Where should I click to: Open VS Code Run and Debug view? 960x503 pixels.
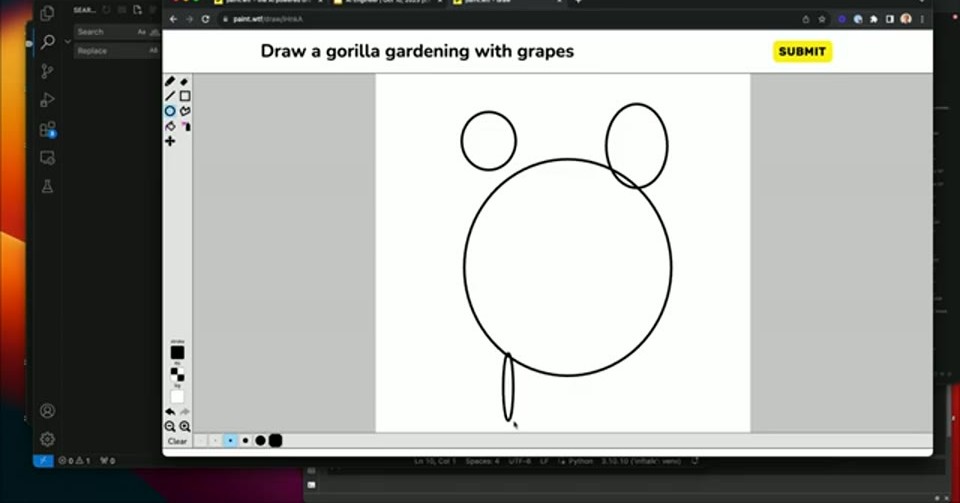[x=47, y=100]
